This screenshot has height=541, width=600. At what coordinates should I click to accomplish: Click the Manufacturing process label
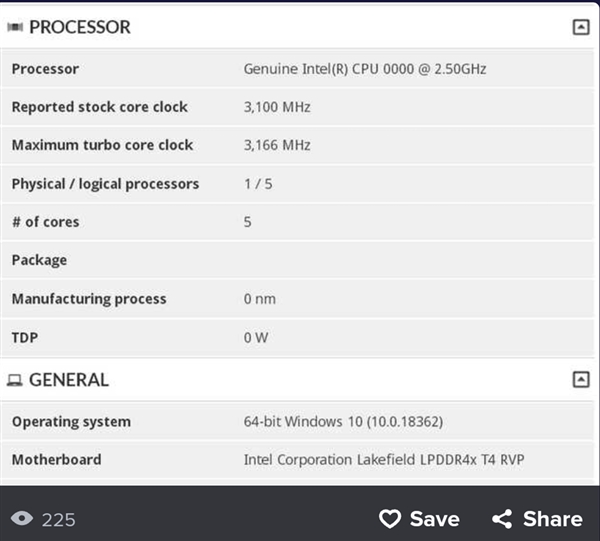click(x=89, y=299)
